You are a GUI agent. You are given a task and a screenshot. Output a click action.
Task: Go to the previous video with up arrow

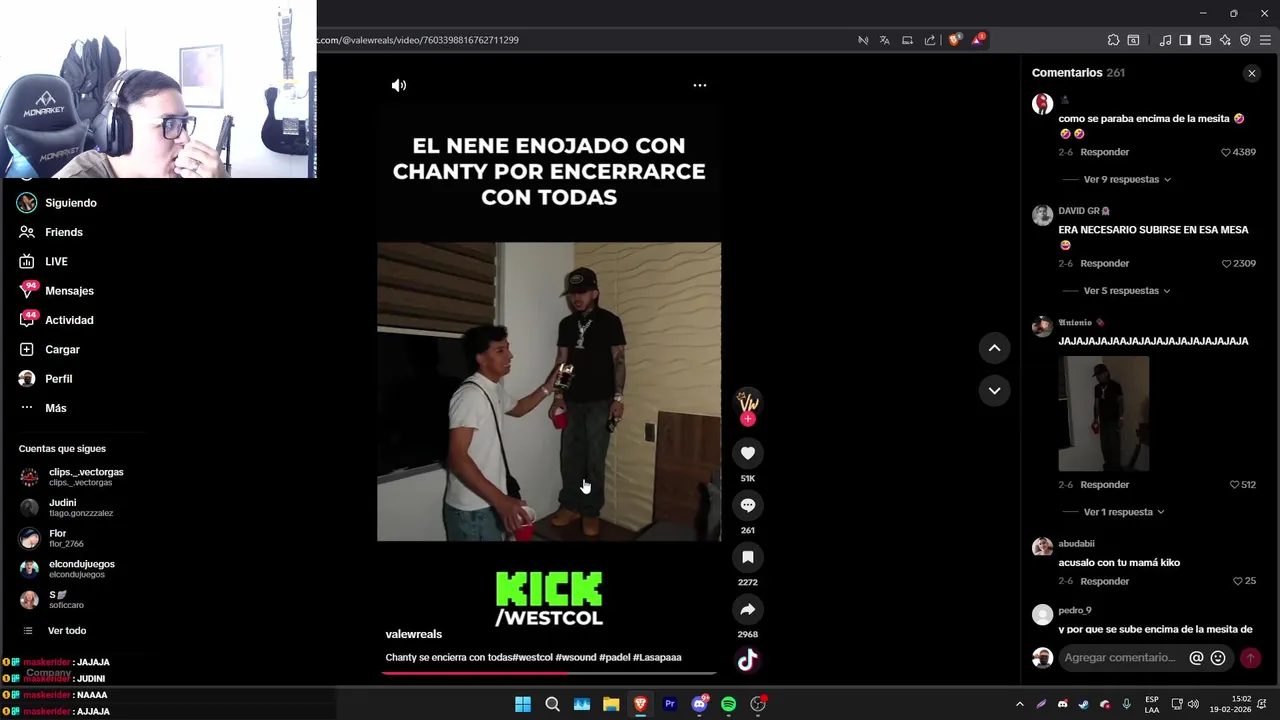click(x=994, y=348)
